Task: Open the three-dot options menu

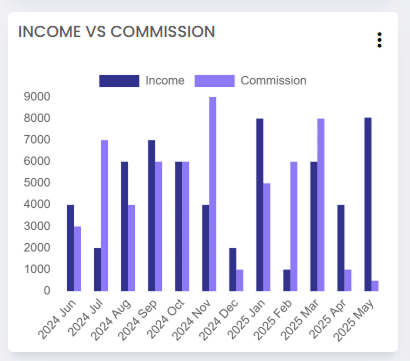Action: (x=379, y=40)
